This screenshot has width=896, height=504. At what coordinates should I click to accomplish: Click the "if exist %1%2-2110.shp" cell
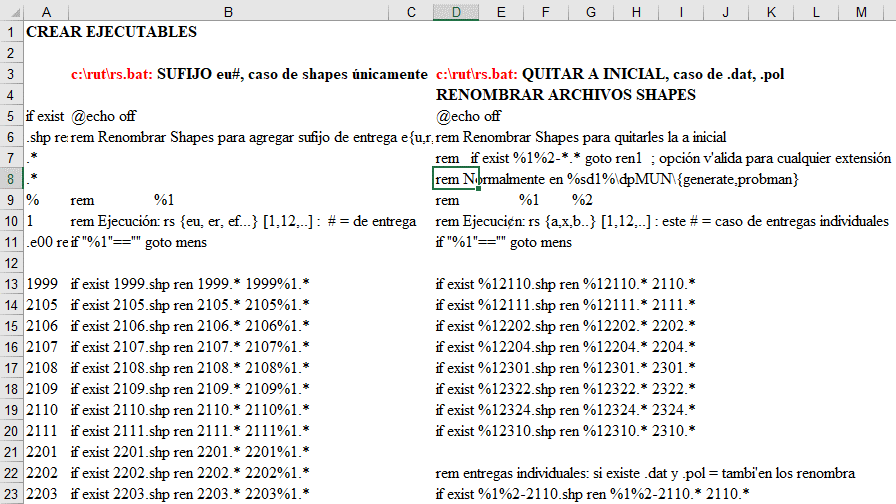click(x=593, y=494)
